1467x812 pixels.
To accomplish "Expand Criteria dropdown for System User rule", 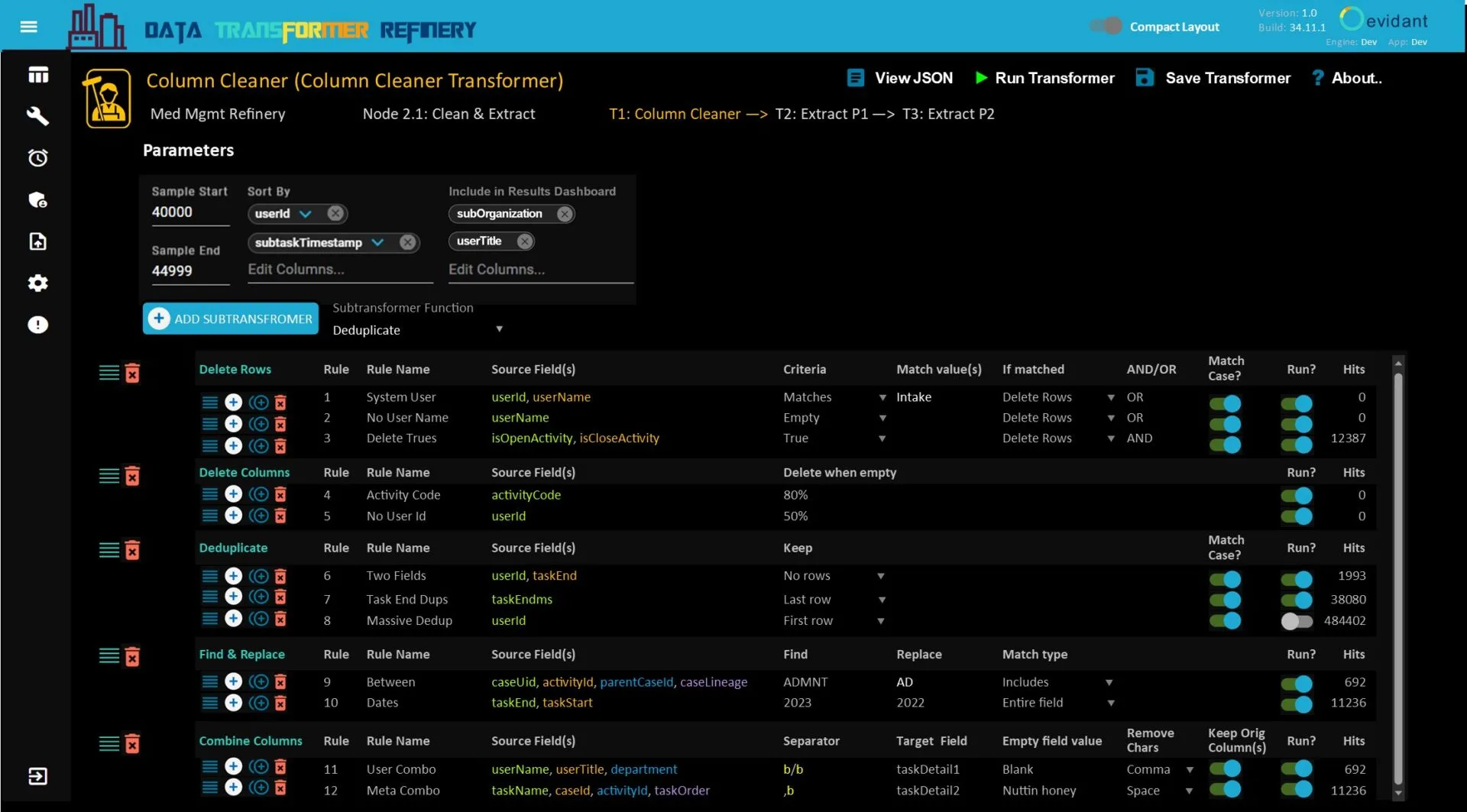I will (882, 397).
